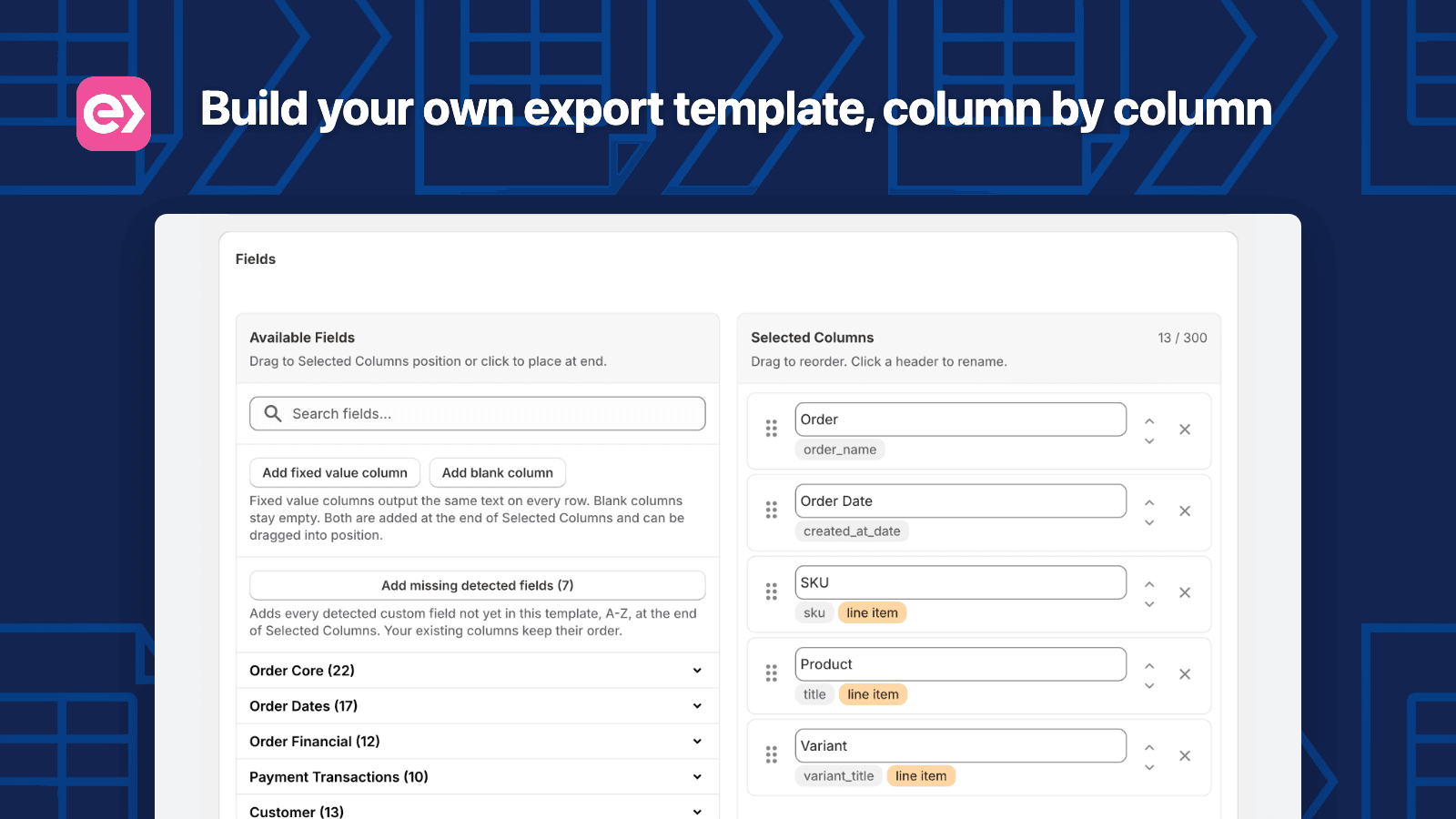Focus the Search fields input
The image size is (1456, 819).
pyautogui.click(x=478, y=413)
